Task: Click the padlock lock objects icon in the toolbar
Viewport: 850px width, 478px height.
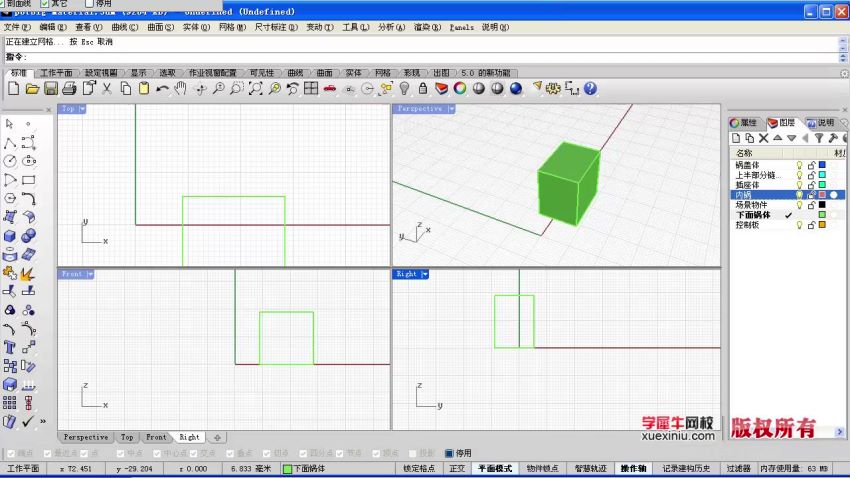Action: point(423,88)
